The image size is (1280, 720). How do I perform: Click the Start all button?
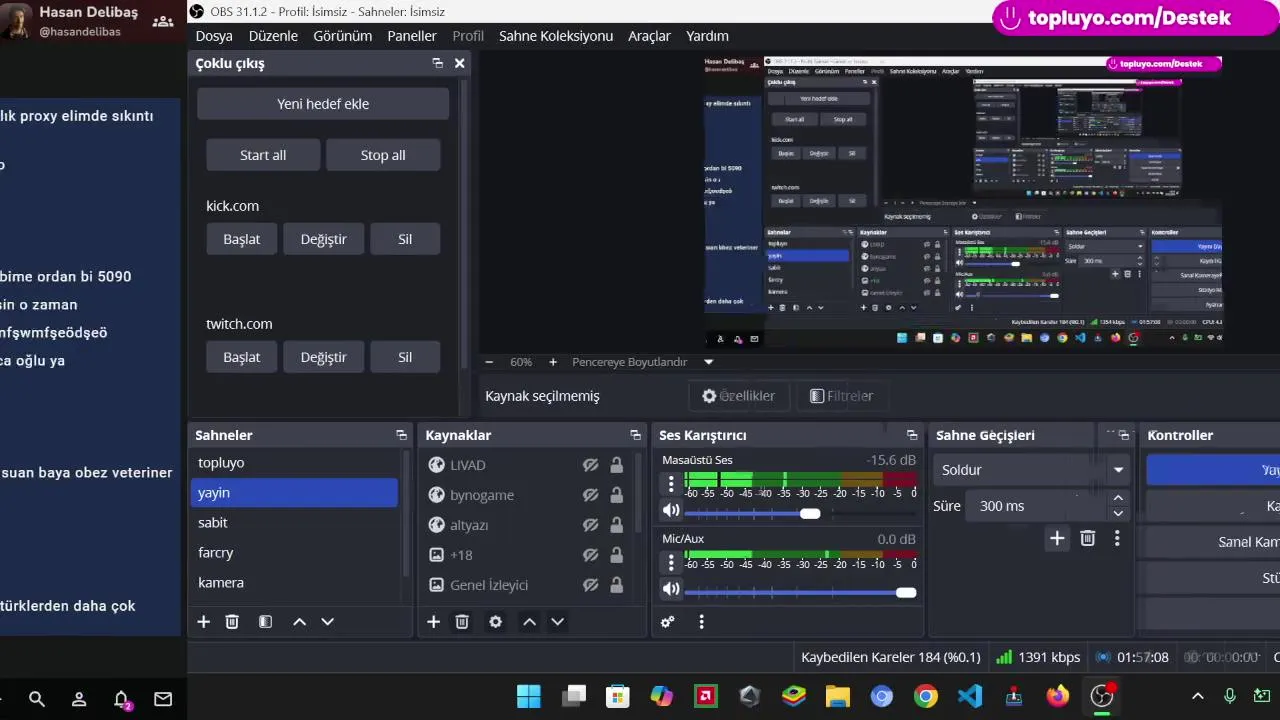point(263,155)
